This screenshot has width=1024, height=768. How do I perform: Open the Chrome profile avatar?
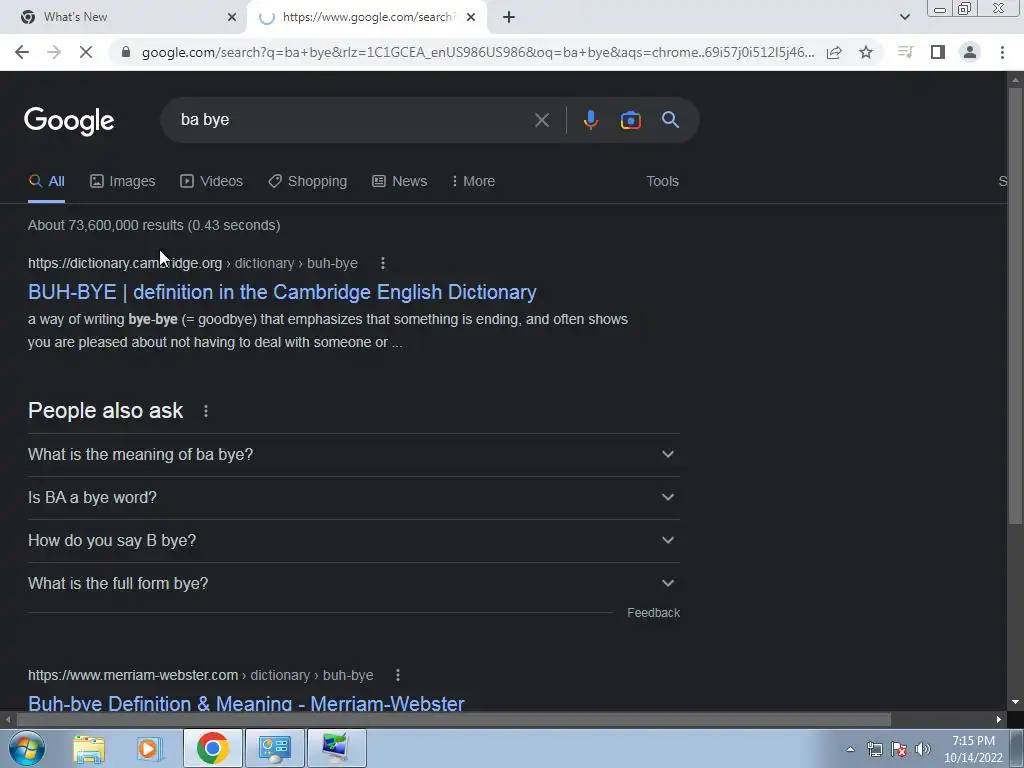coord(970,52)
